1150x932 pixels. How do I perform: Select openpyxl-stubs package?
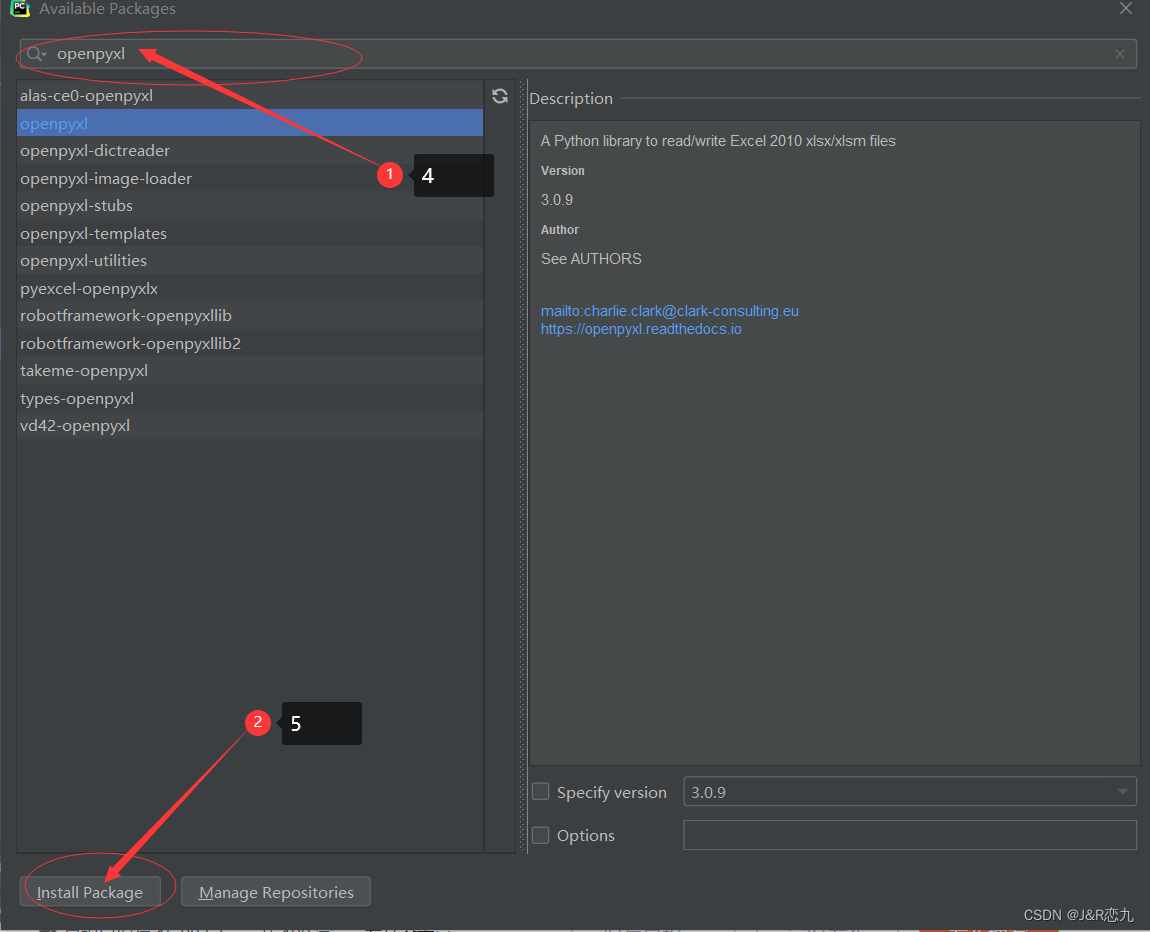pos(250,205)
